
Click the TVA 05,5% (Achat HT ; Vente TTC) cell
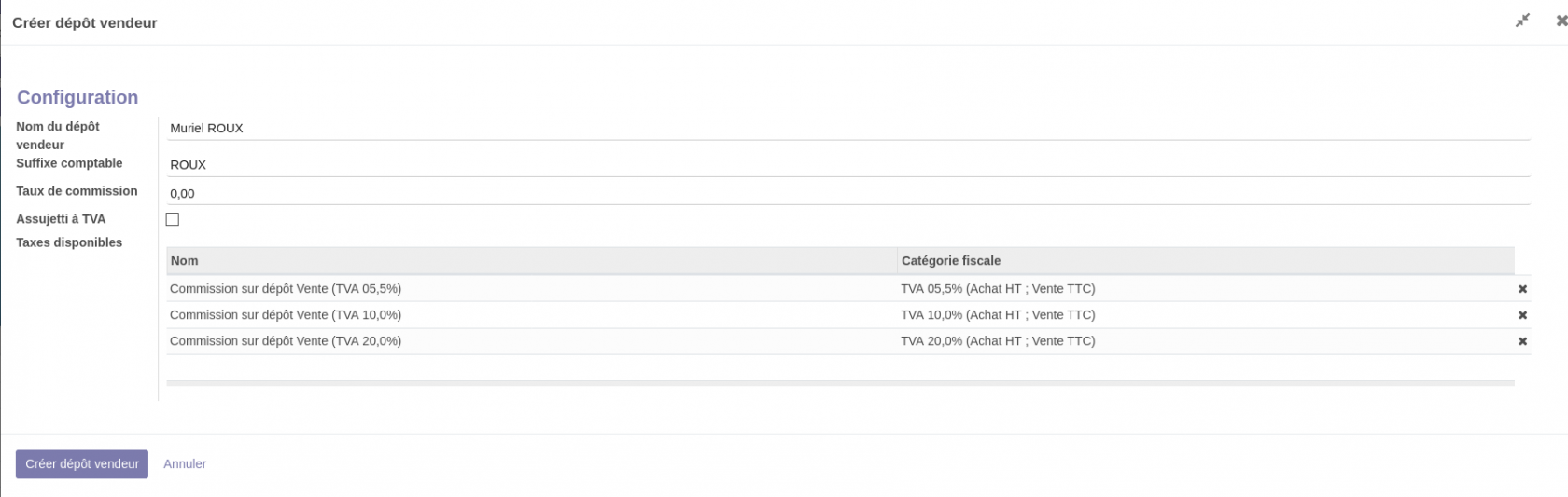(x=998, y=289)
